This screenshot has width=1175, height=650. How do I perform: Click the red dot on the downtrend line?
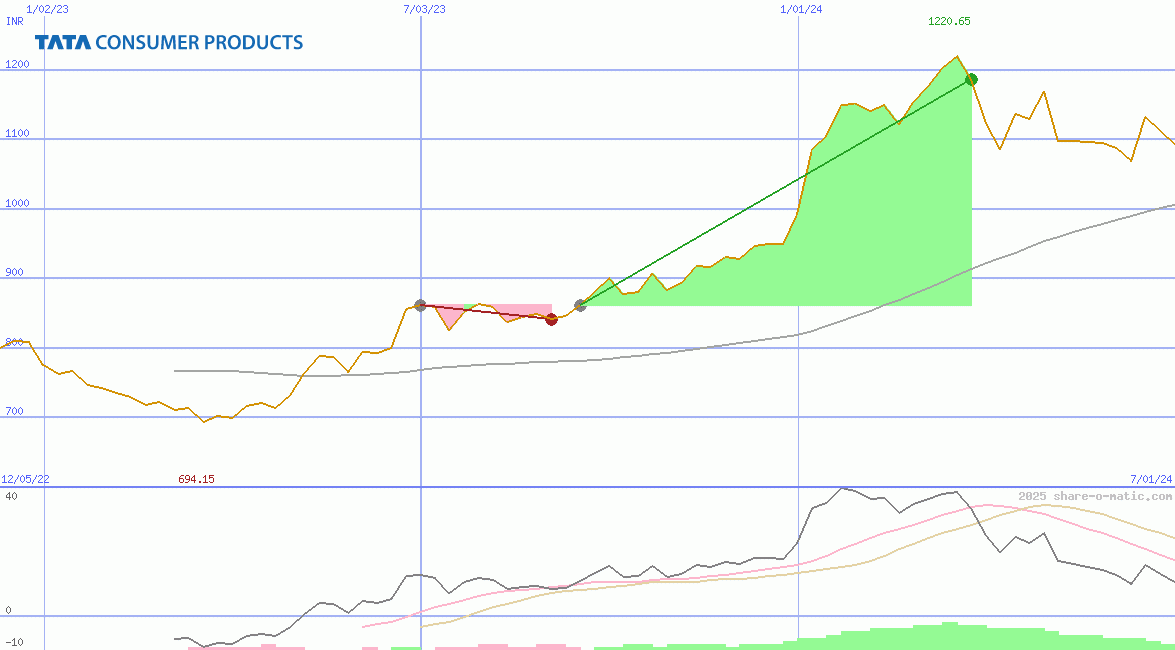551,319
